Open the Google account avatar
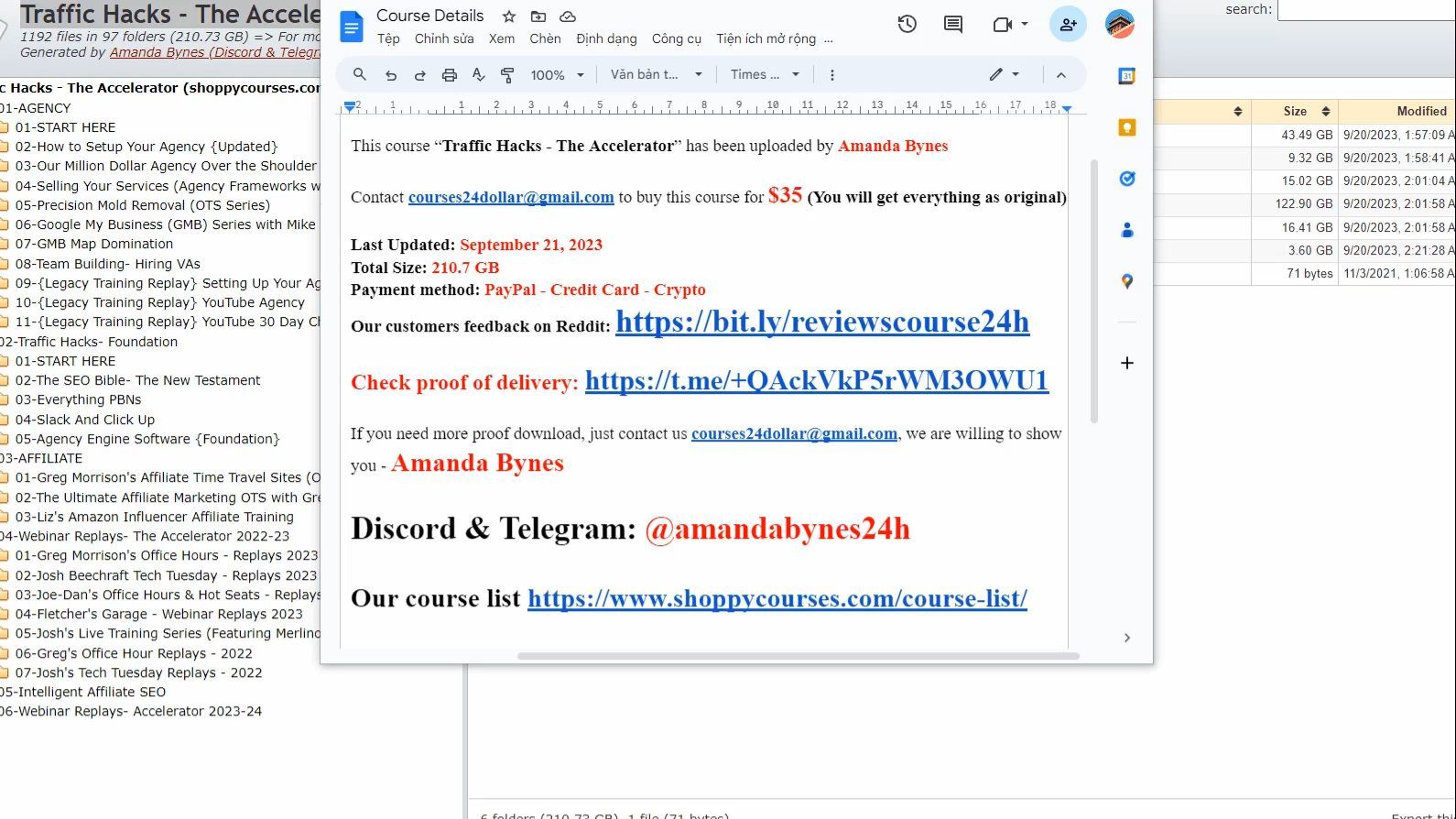The image size is (1456, 819). (1120, 25)
